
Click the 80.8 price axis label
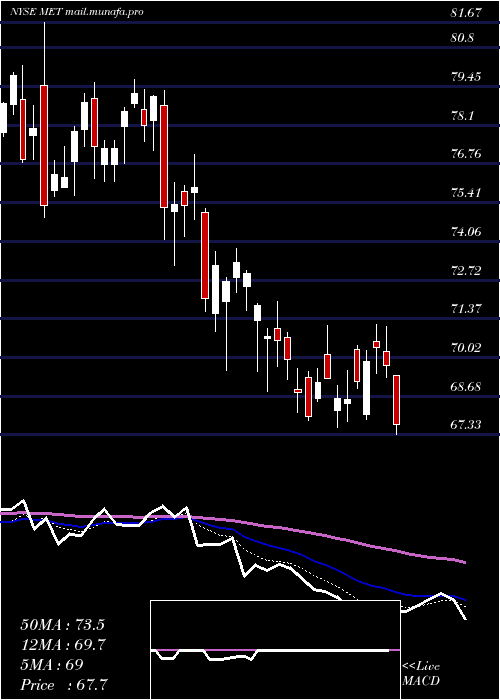[462, 38]
